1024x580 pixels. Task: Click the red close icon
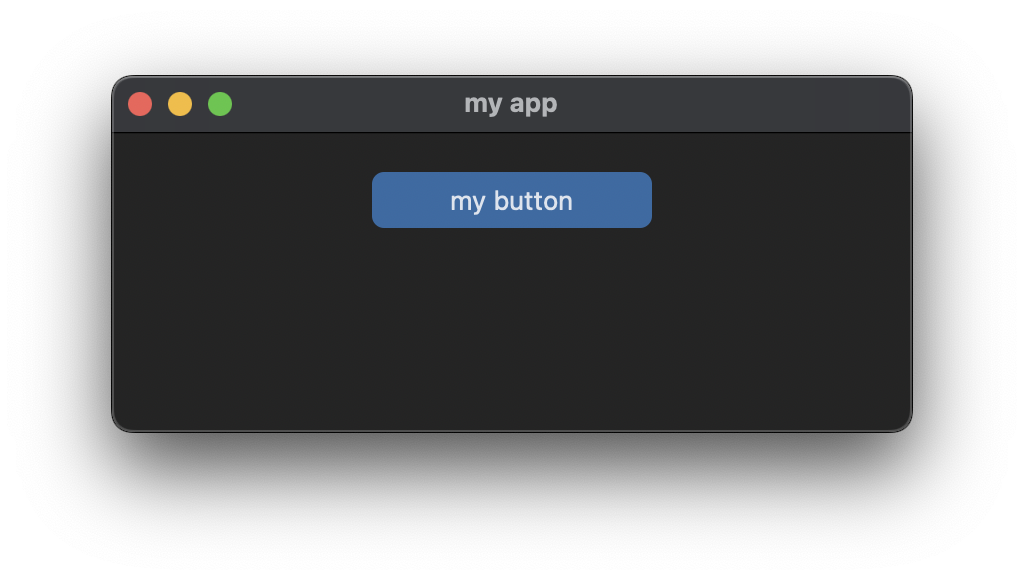coord(140,103)
